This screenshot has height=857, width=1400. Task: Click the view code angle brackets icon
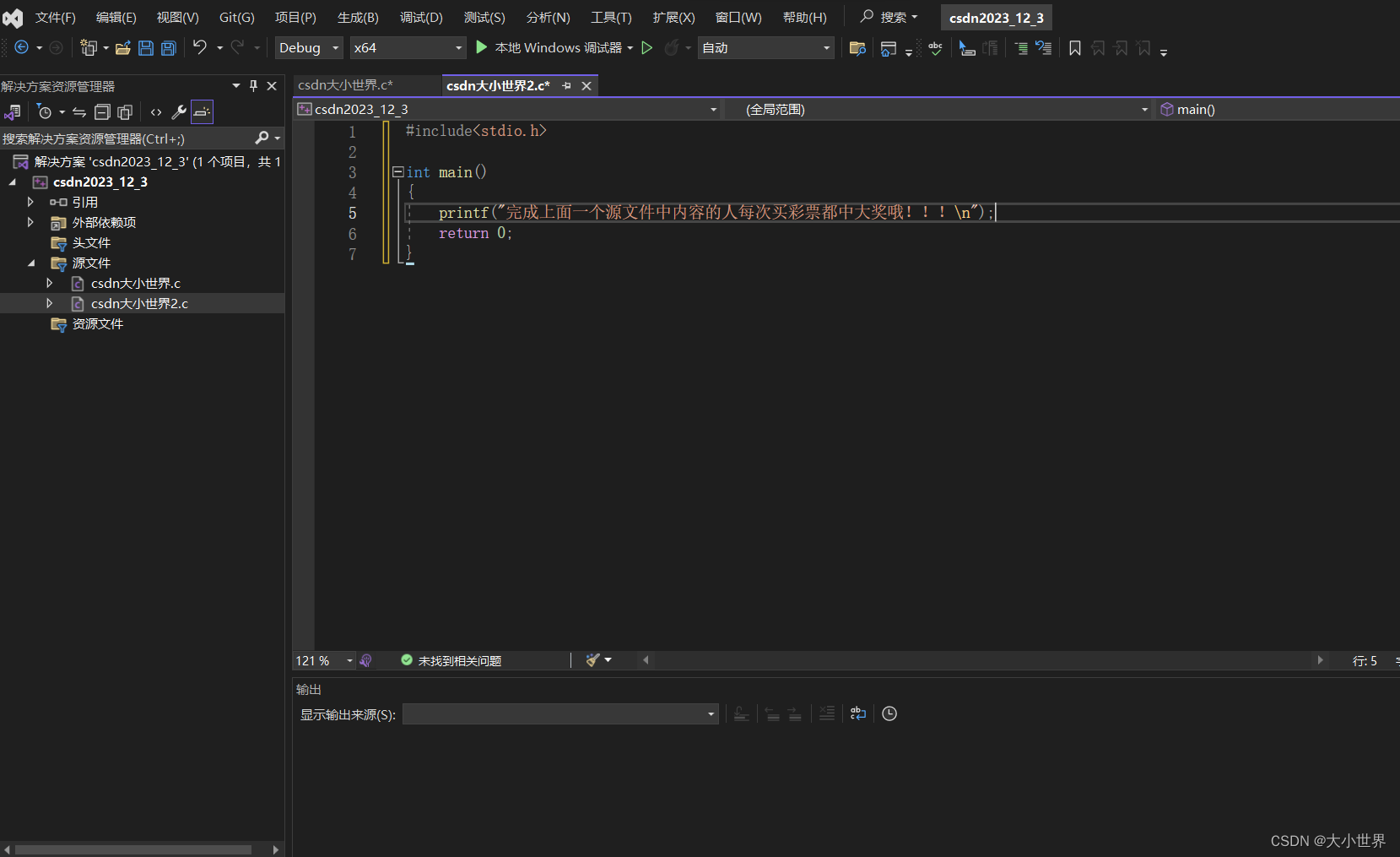[x=156, y=112]
